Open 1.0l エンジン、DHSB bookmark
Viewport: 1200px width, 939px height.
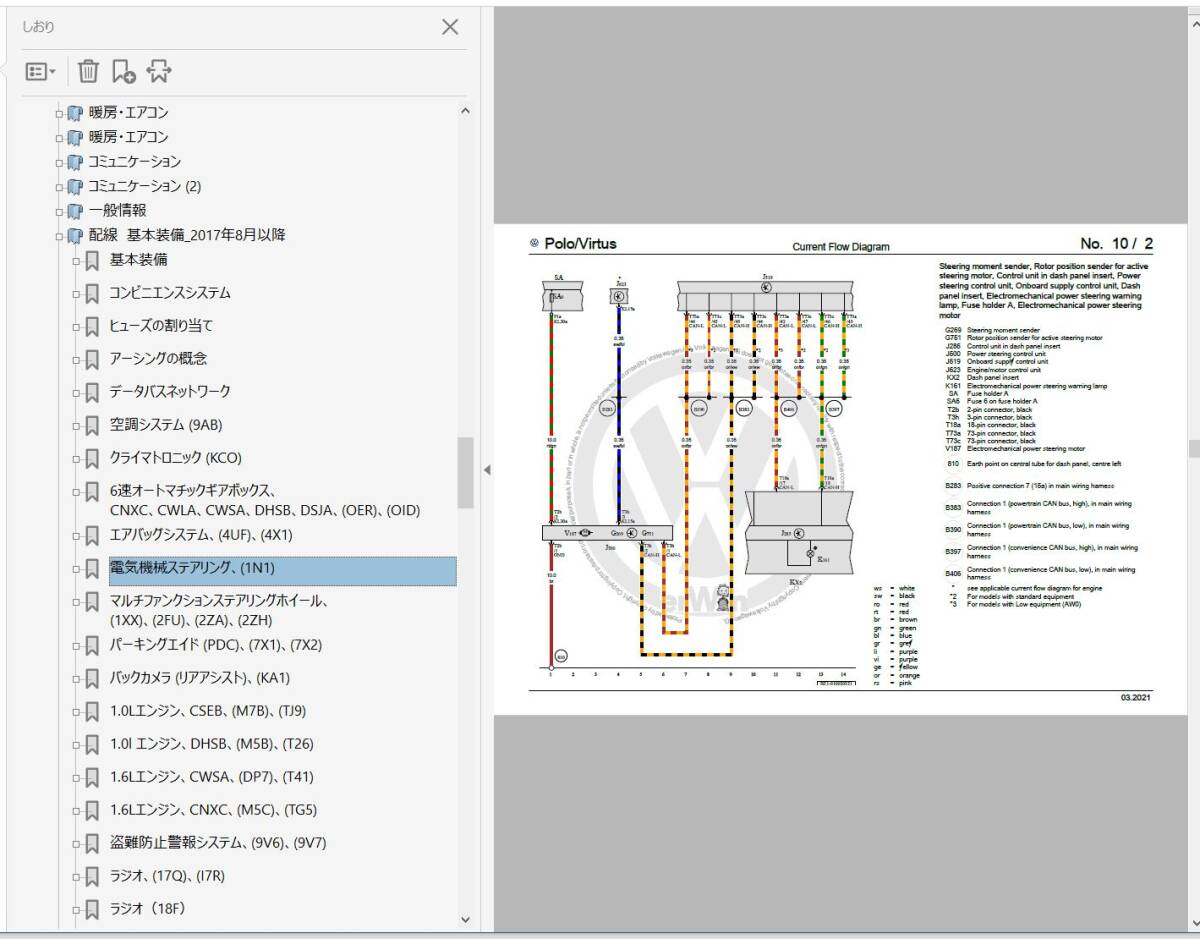(211, 743)
